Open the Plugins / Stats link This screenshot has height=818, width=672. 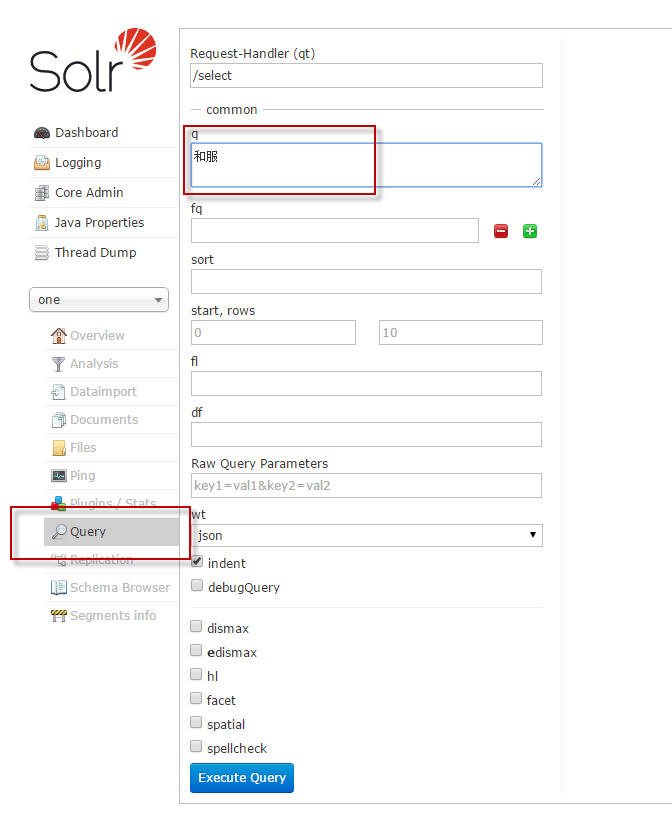[111, 503]
